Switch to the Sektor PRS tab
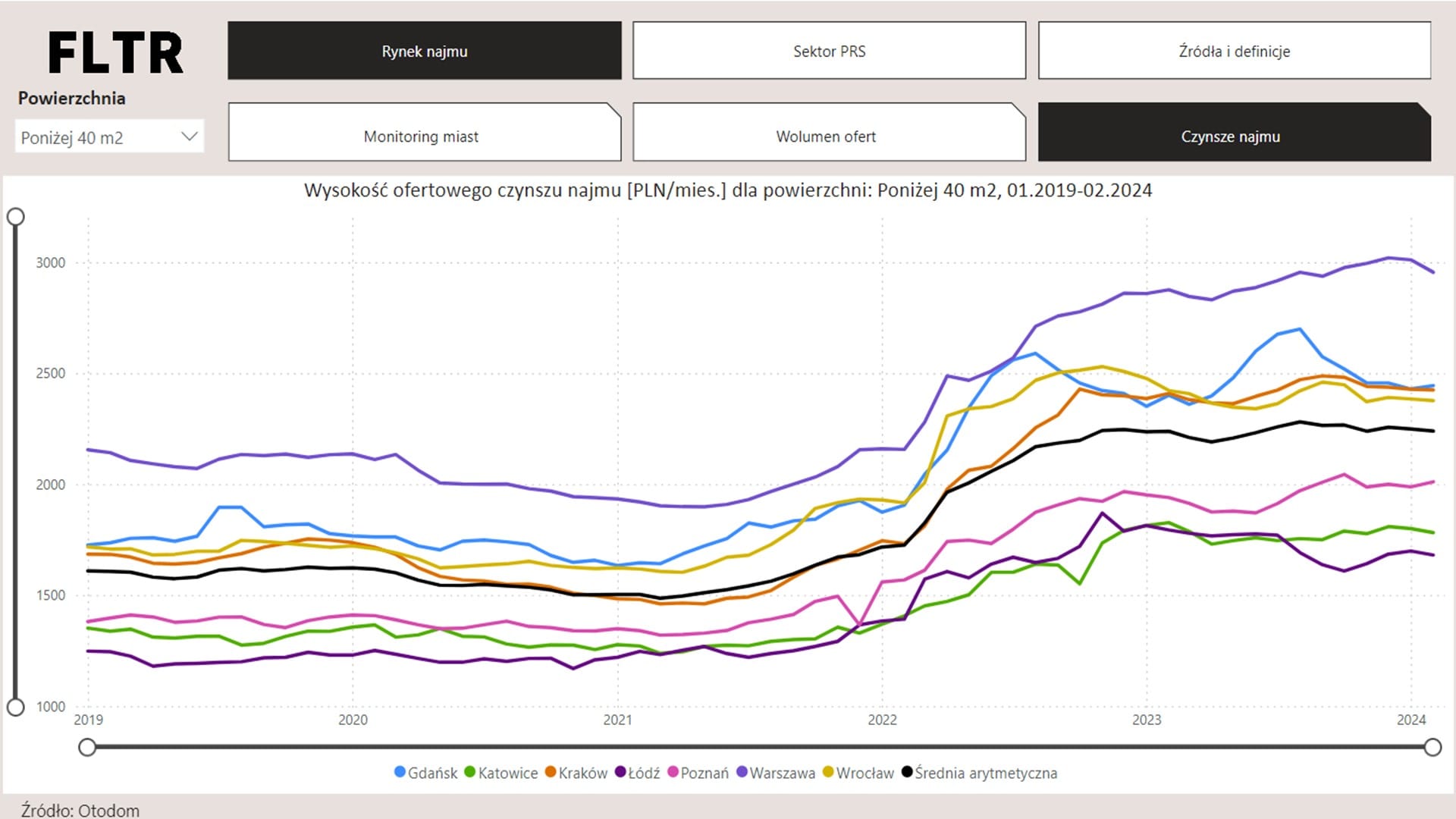 point(829,51)
